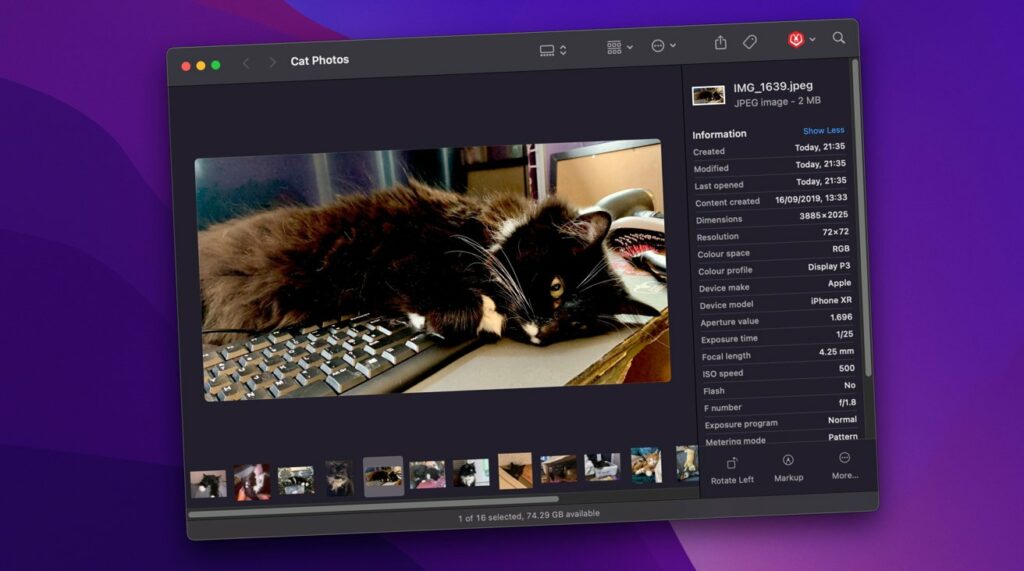Open the red shield extension dropdown
Image resolution: width=1024 pixels, height=571 pixels.
point(800,40)
